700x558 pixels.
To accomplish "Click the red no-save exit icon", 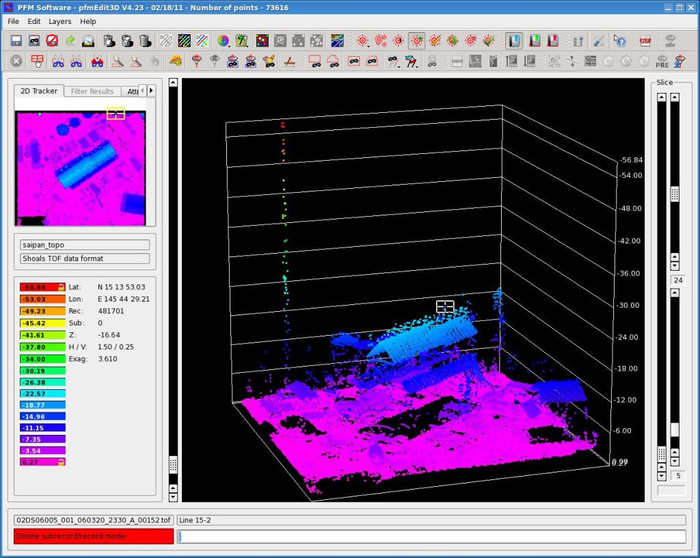I will [x=52, y=41].
